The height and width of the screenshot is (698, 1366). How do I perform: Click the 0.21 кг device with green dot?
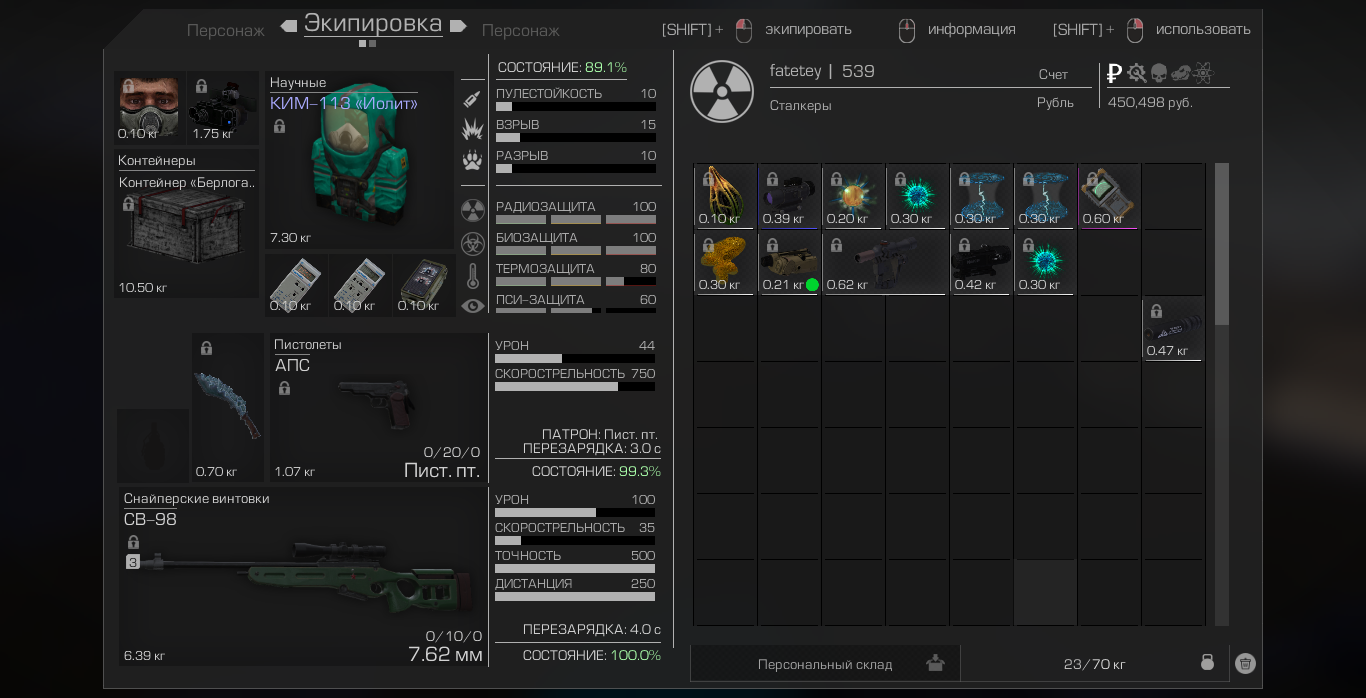pos(789,263)
